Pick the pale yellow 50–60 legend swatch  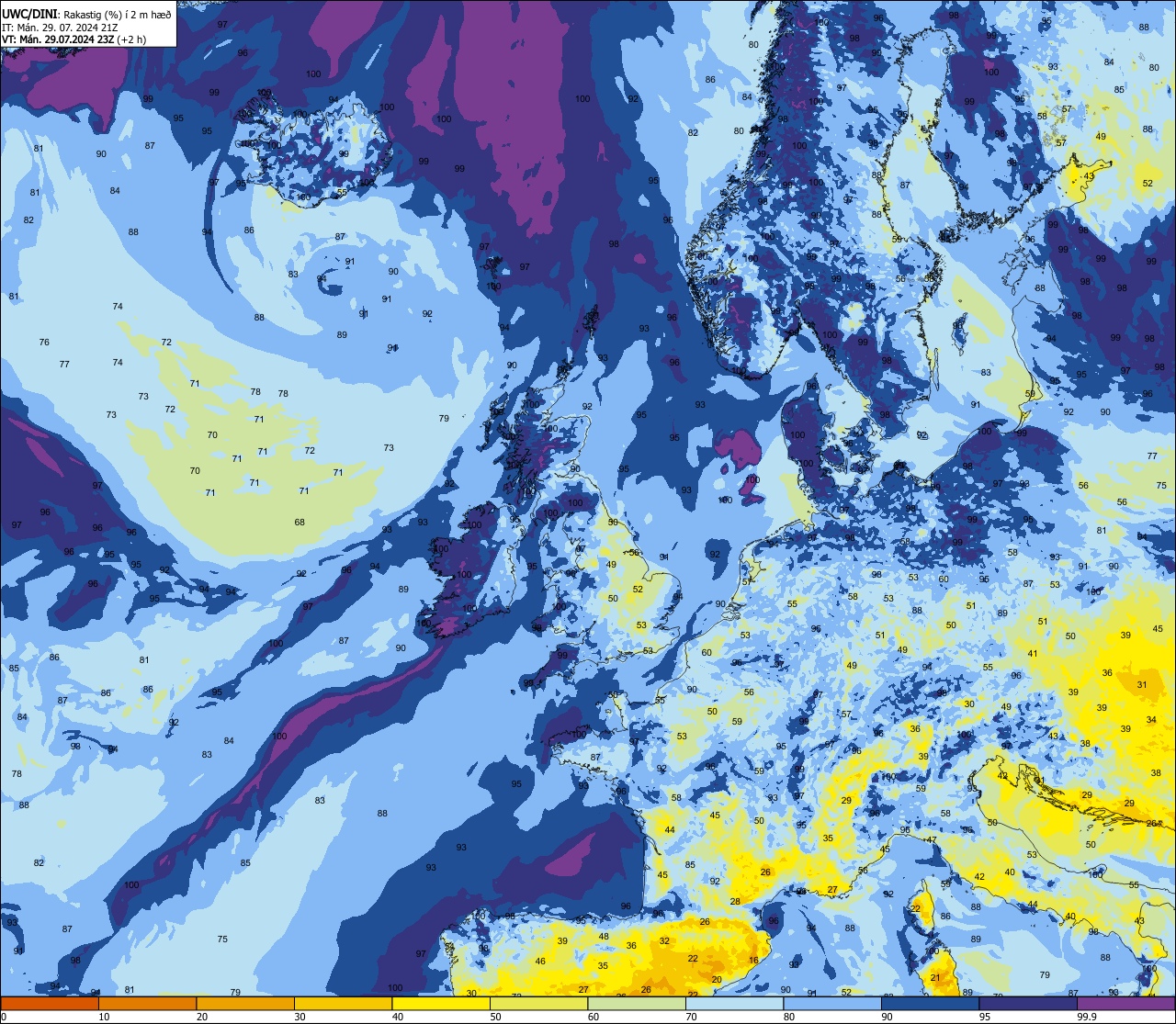pos(538,1003)
